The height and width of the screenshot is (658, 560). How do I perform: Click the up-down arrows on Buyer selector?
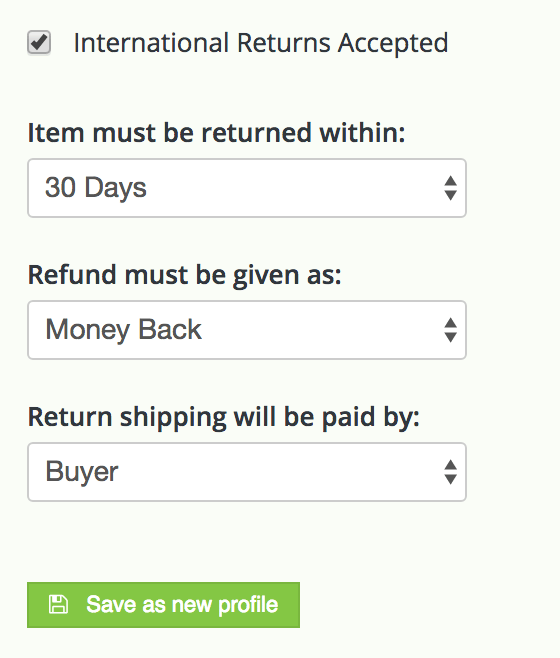450,472
